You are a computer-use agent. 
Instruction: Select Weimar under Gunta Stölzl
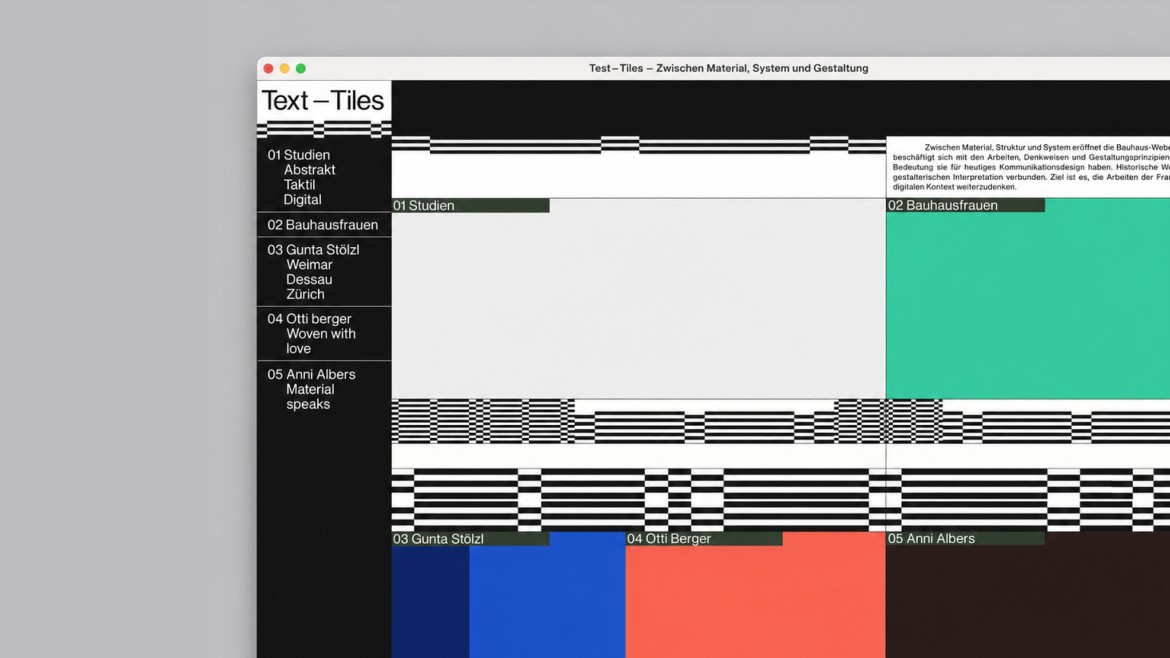pyautogui.click(x=309, y=265)
